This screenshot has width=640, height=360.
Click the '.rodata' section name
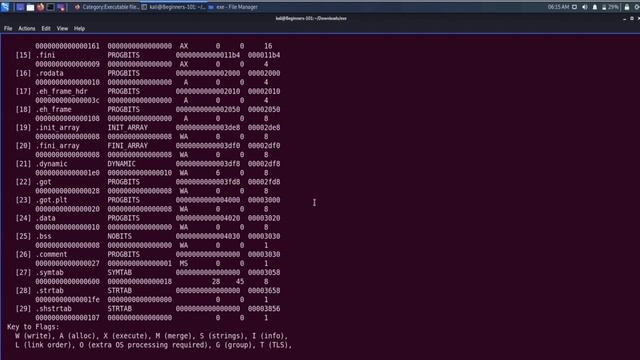pos(49,73)
